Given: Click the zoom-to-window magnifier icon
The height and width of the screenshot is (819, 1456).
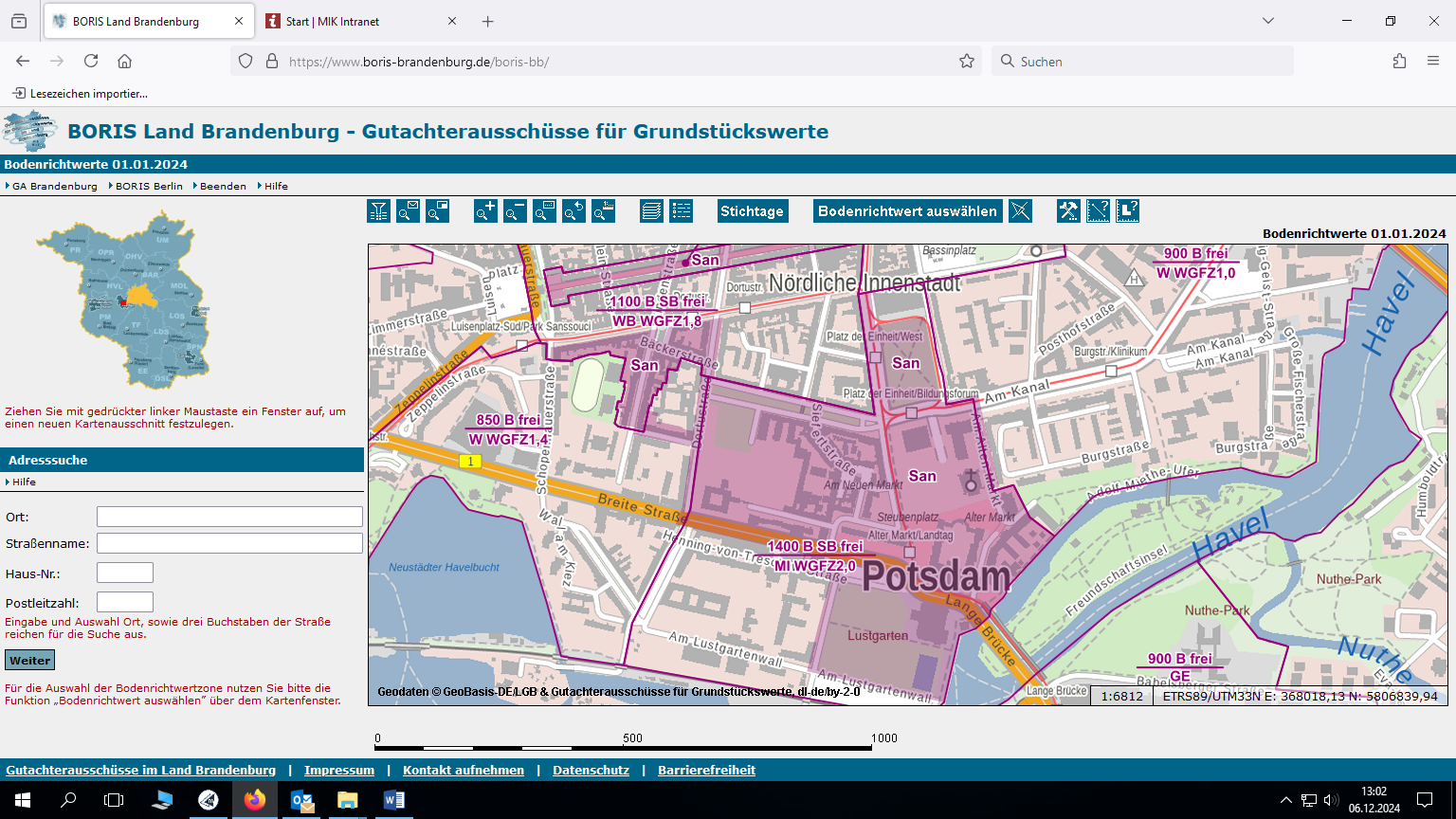Looking at the screenshot, I should click(544, 210).
